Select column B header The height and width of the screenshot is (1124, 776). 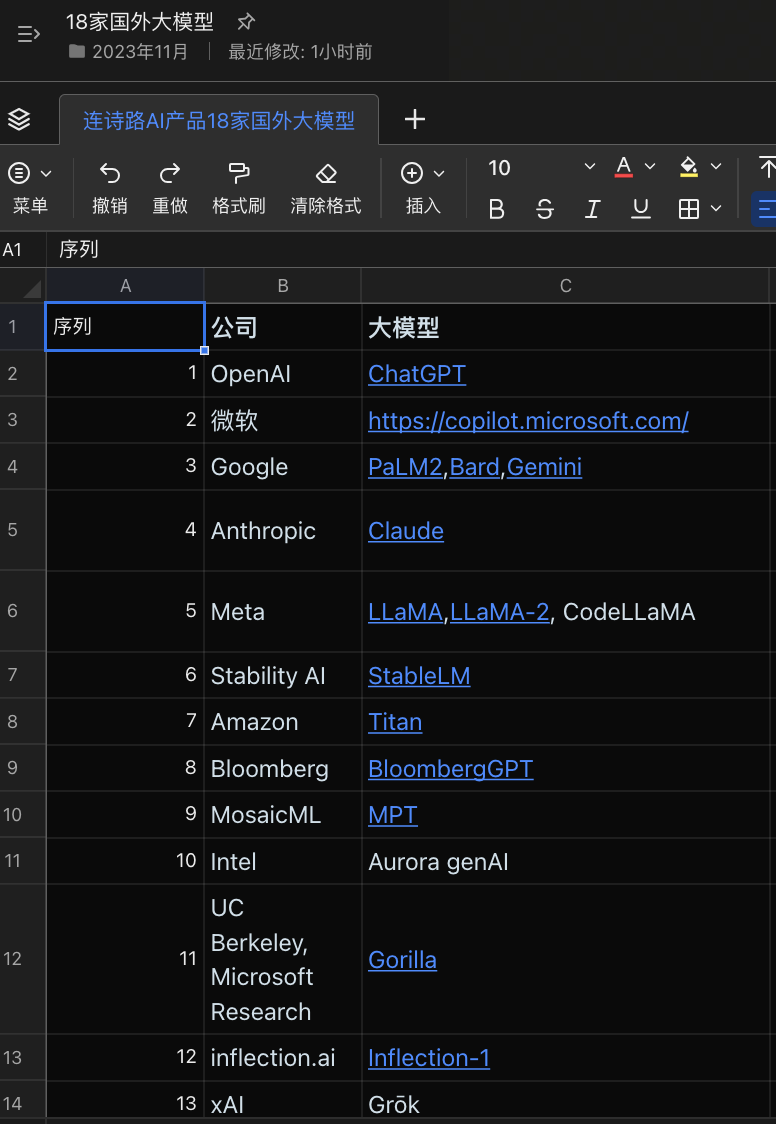pyautogui.click(x=283, y=286)
